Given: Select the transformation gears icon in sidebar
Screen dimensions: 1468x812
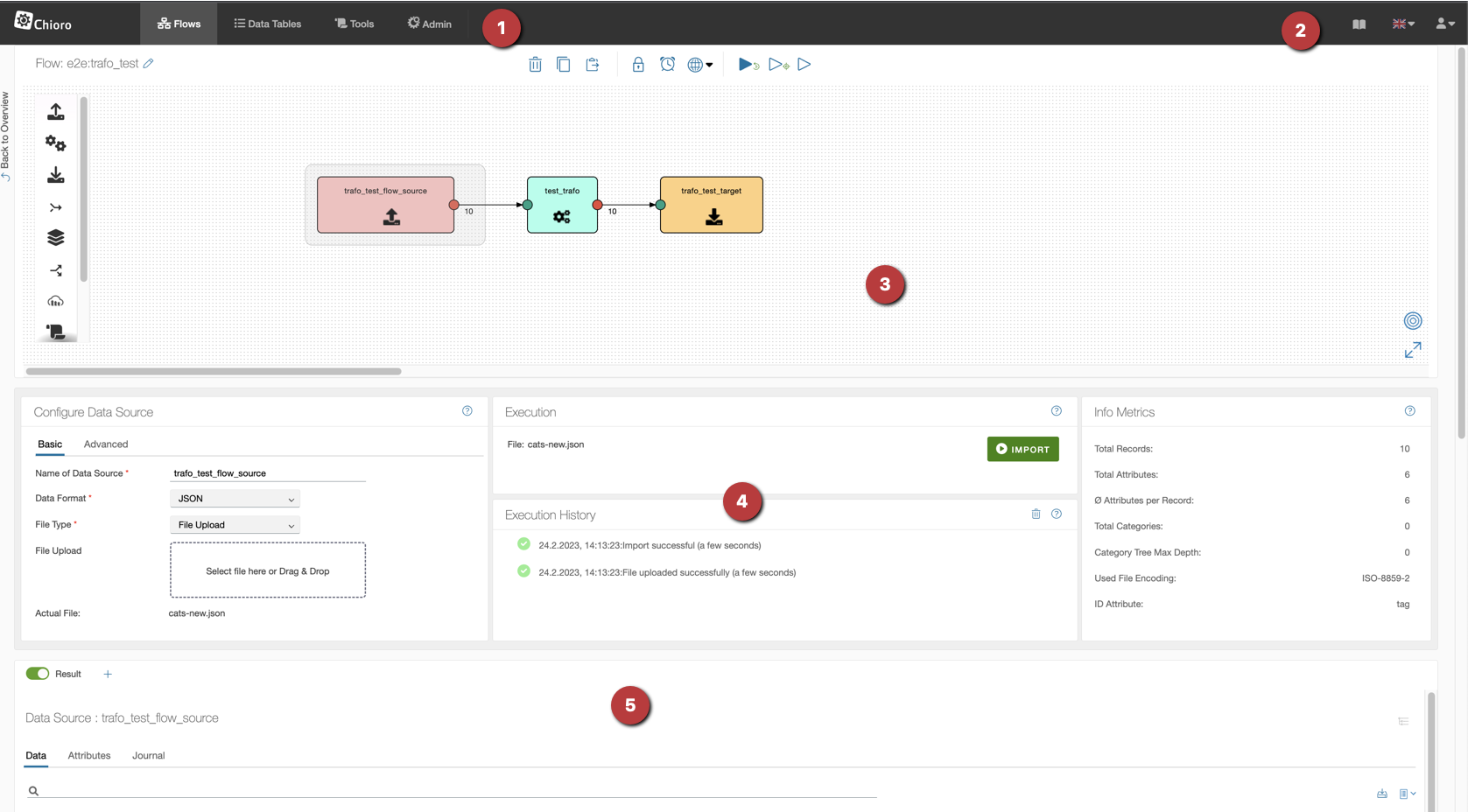Looking at the screenshot, I should tap(56, 143).
